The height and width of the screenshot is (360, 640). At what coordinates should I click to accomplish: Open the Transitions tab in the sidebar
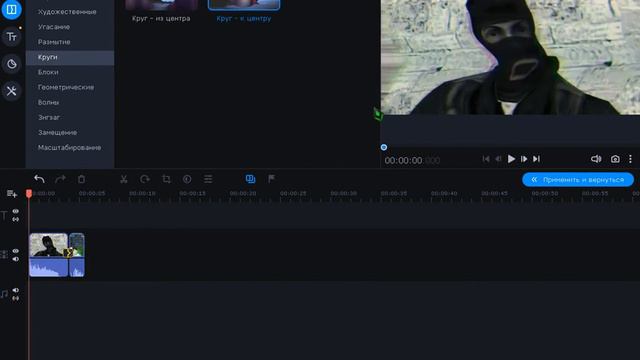click(11, 9)
